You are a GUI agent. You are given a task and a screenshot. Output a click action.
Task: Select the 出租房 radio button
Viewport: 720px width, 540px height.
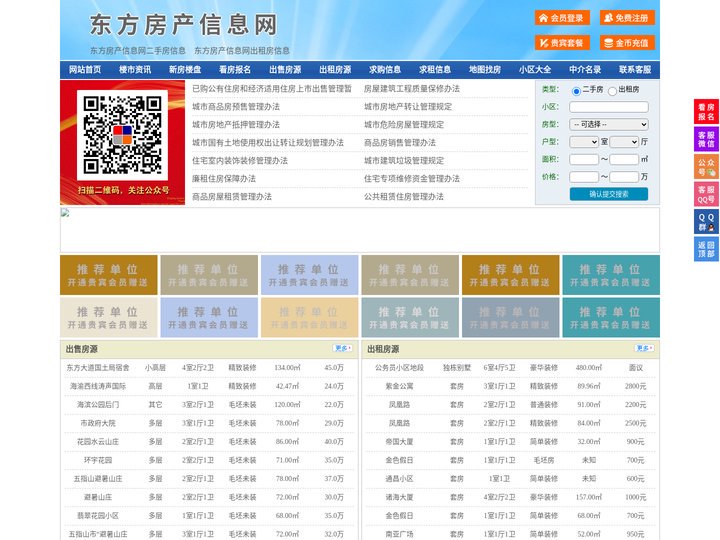[612, 91]
